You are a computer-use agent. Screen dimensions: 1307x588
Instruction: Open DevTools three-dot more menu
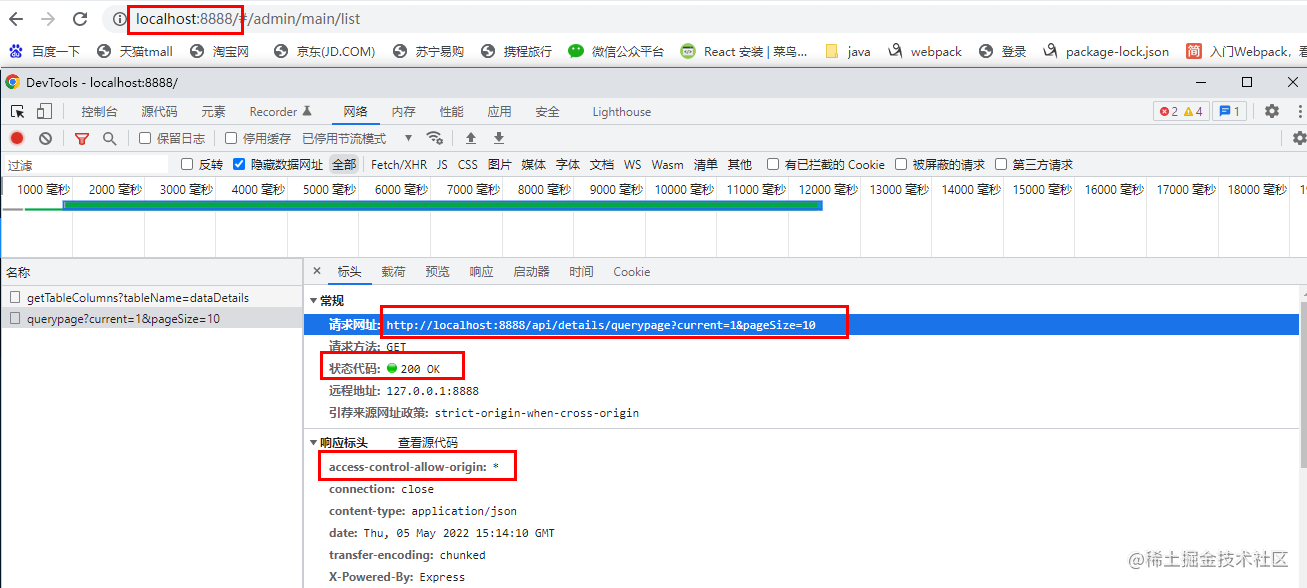pos(1298,111)
